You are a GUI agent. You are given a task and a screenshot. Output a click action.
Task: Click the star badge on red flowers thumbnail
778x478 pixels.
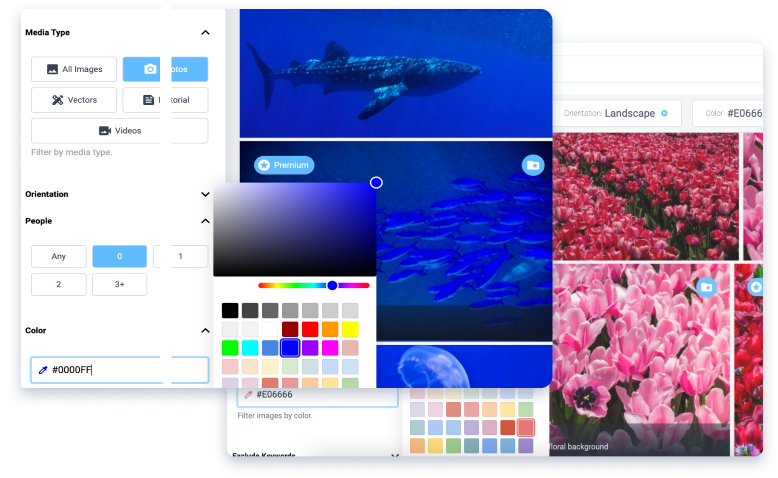point(756,286)
